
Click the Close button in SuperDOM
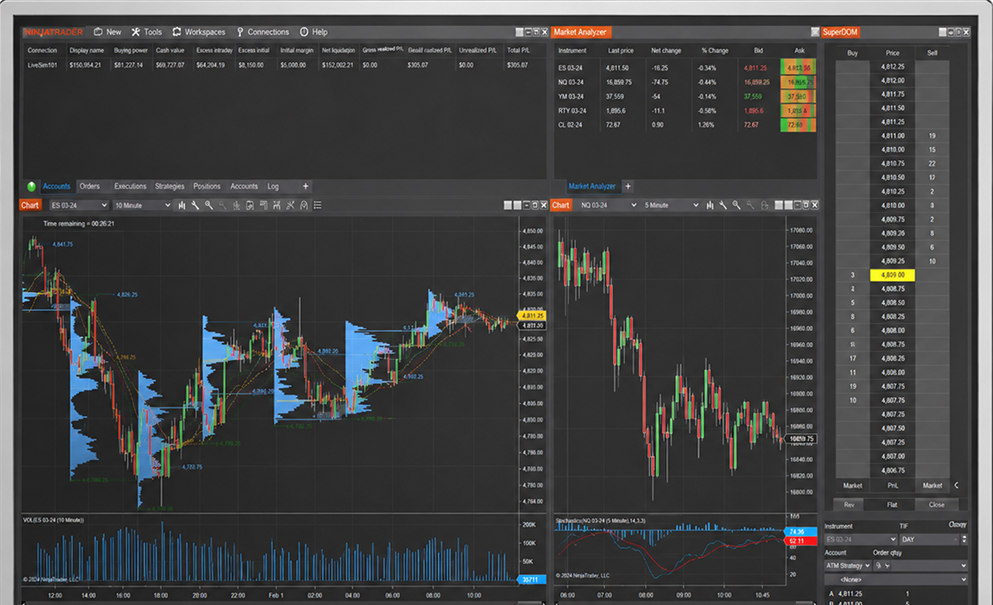coord(937,505)
